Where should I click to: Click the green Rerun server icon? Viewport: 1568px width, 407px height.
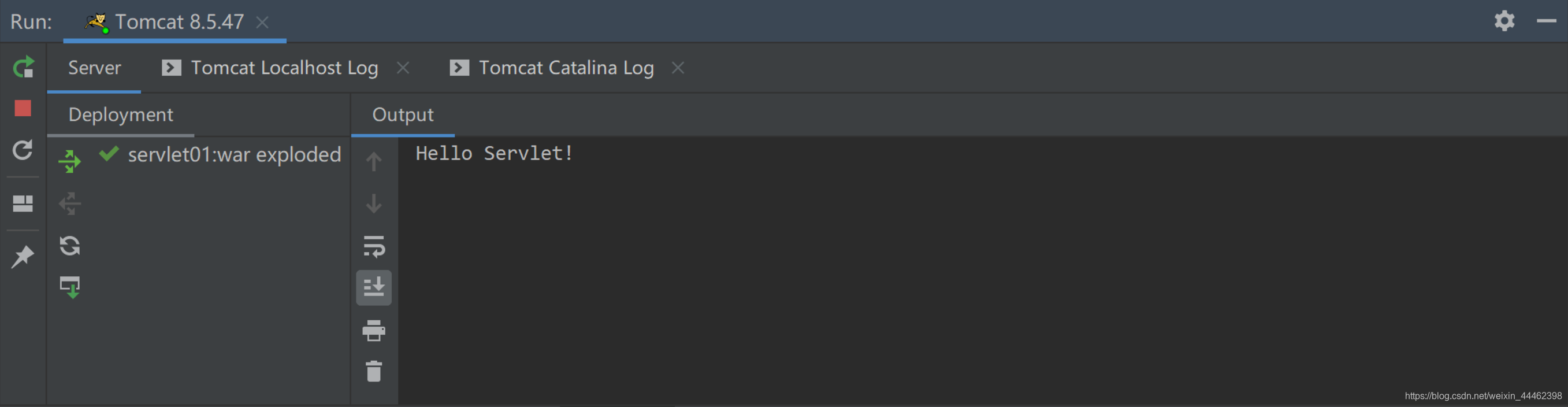pyautogui.click(x=23, y=67)
